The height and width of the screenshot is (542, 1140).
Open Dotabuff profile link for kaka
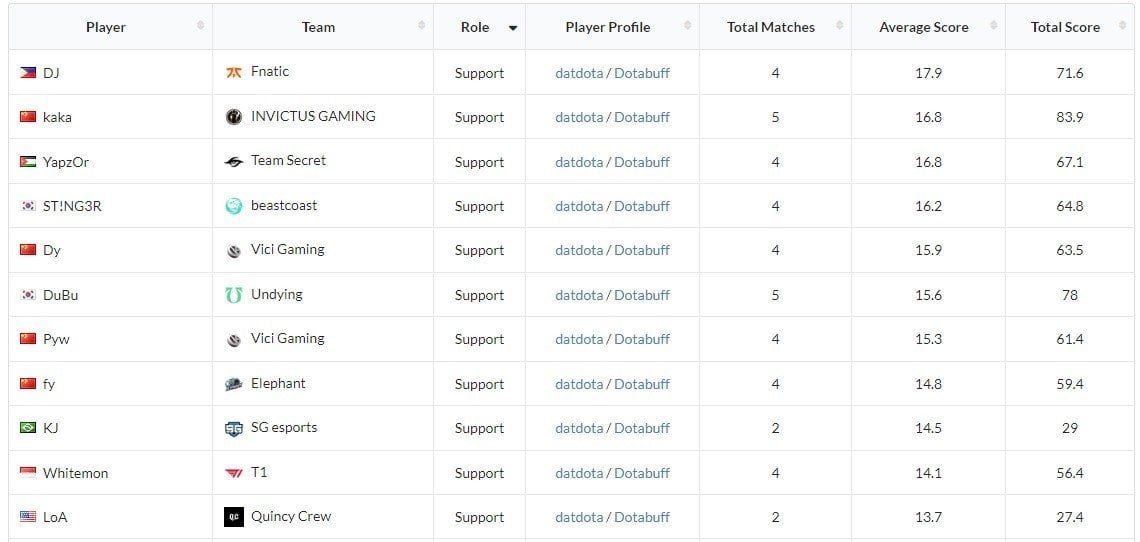coord(642,117)
